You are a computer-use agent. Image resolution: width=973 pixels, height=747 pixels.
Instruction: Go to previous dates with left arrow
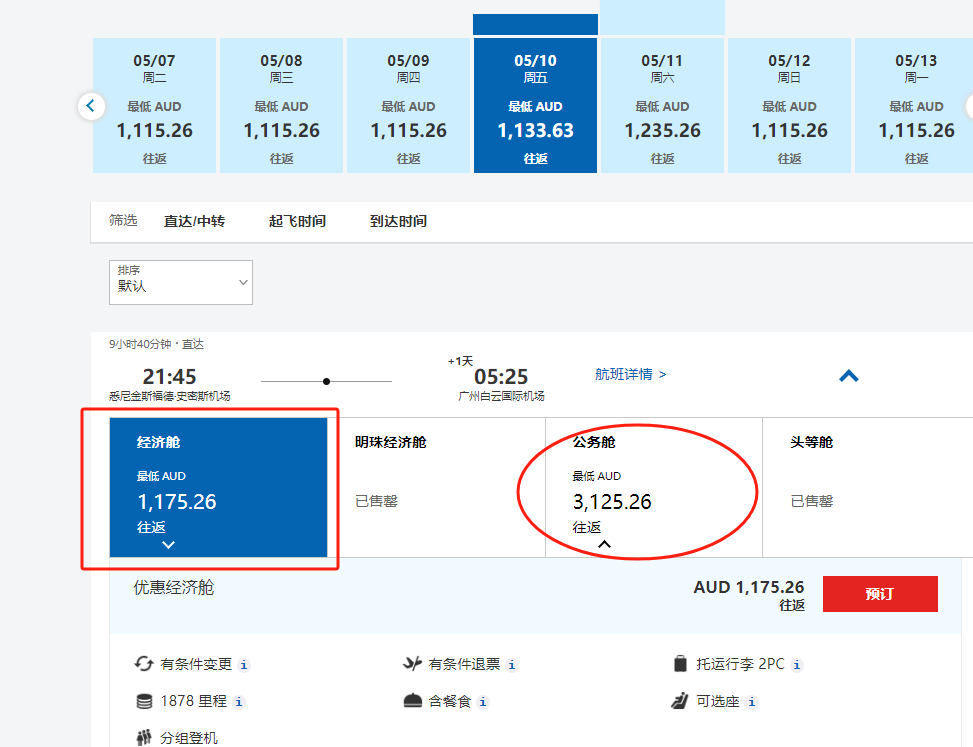click(91, 105)
